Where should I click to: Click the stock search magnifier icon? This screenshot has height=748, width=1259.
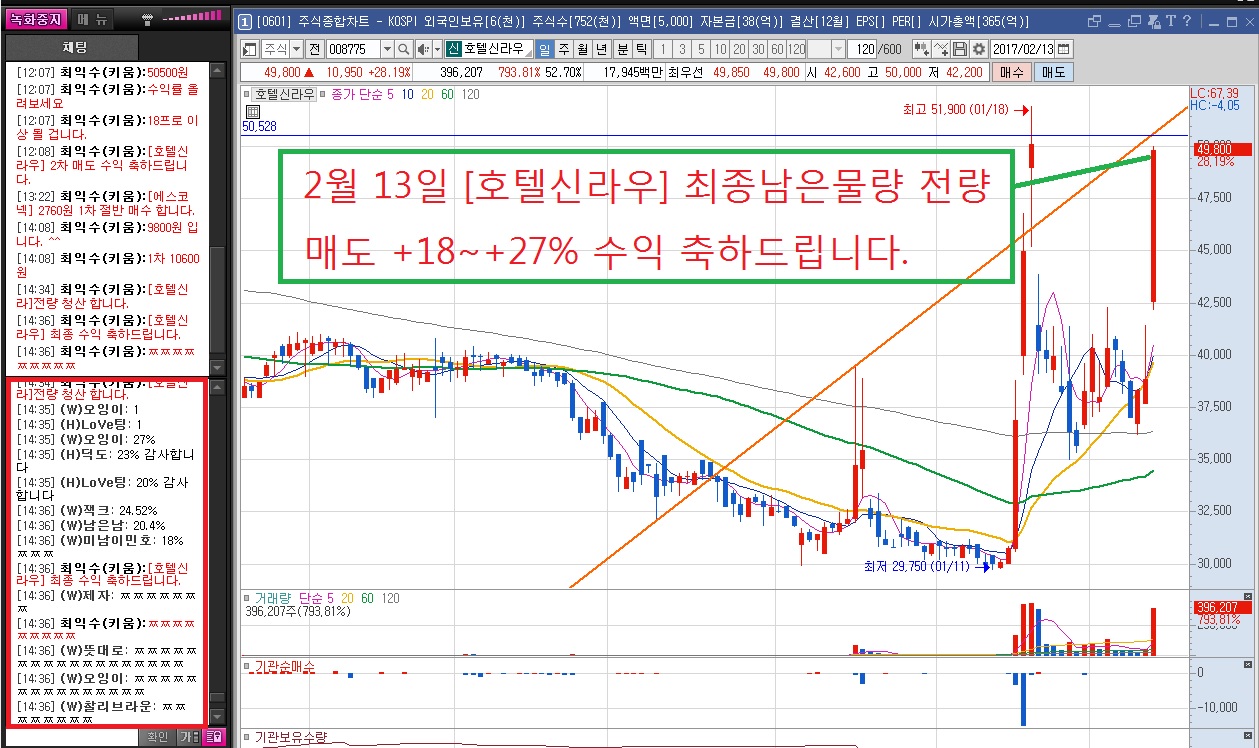404,49
